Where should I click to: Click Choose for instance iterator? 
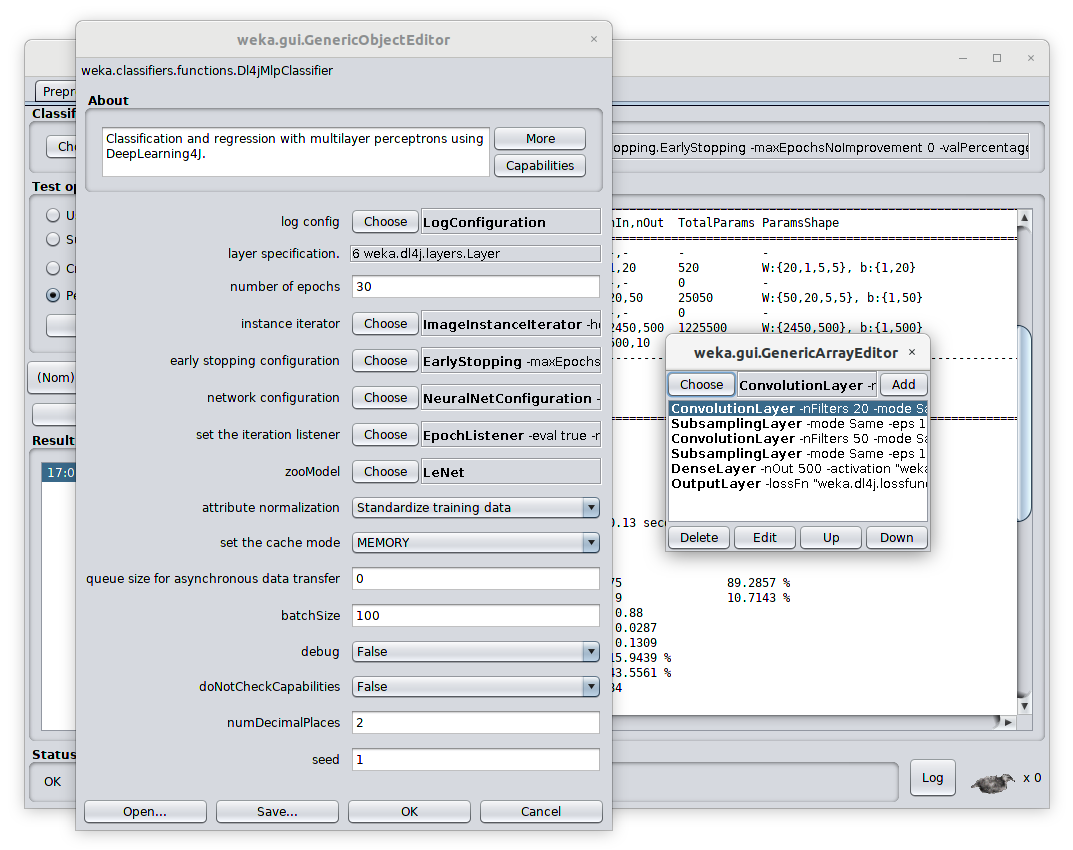pos(385,323)
